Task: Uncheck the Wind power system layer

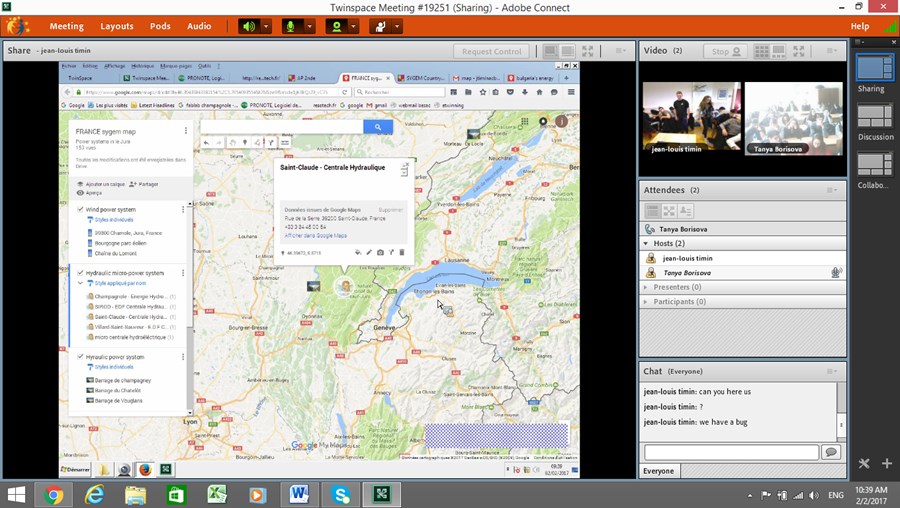Action: tap(80, 210)
